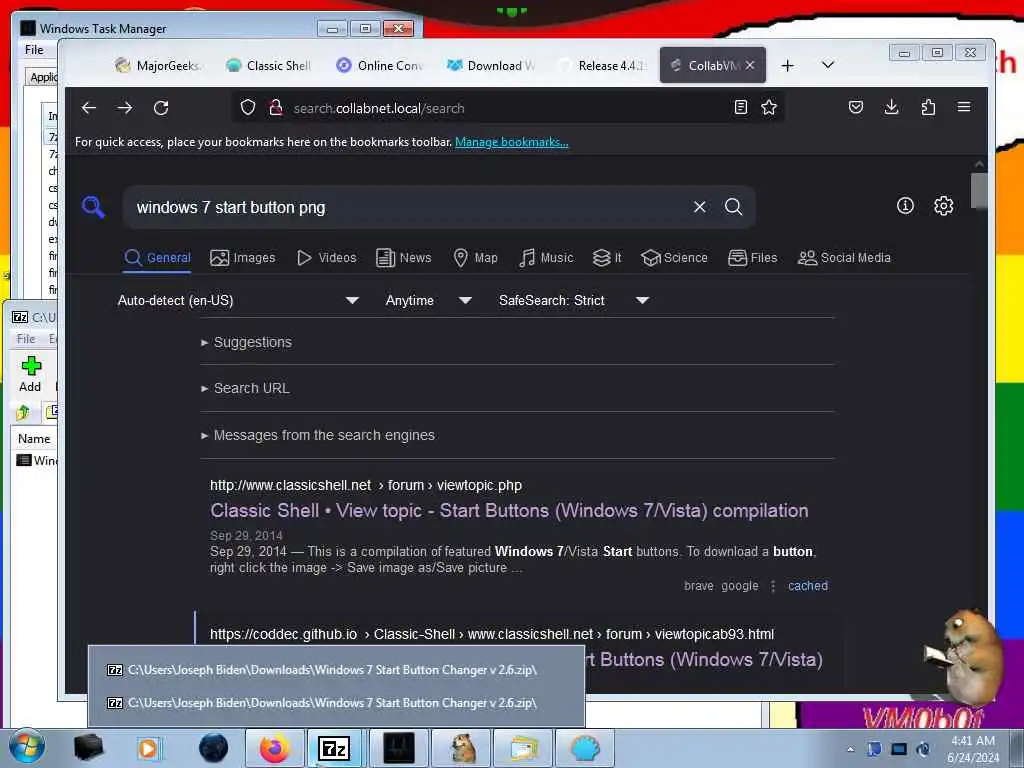Screen dimensions: 1024x768
Task: Click the clock showing 4:41 AM
Action: (973, 749)
